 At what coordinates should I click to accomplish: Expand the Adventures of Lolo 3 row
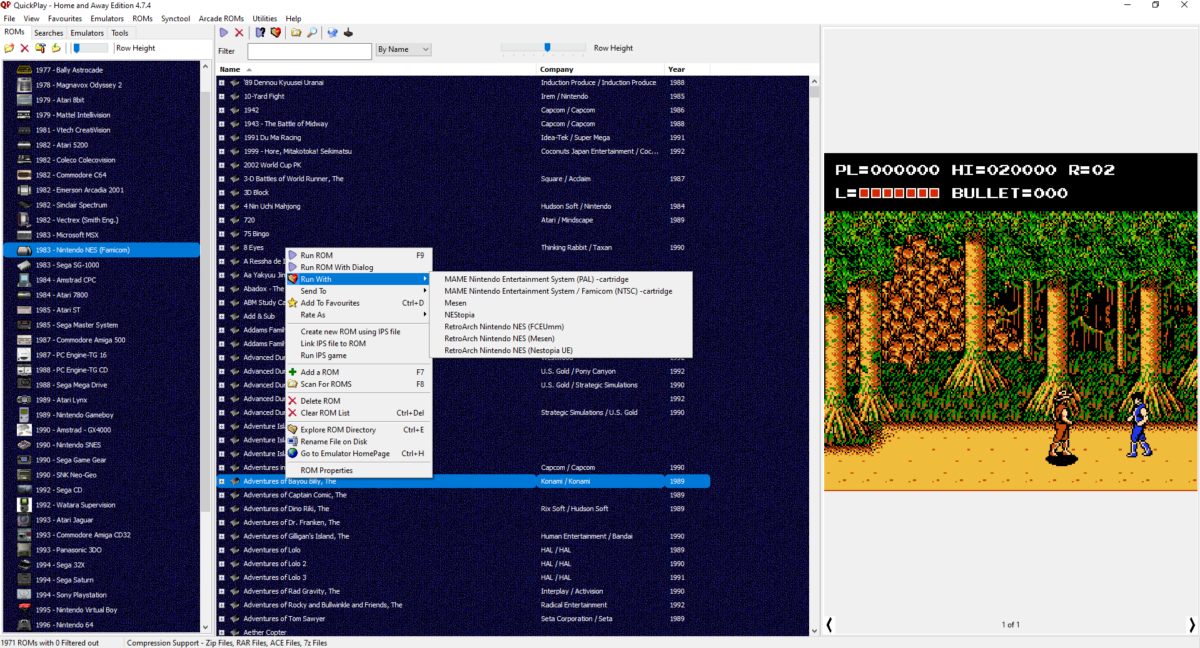click(222, 577)
